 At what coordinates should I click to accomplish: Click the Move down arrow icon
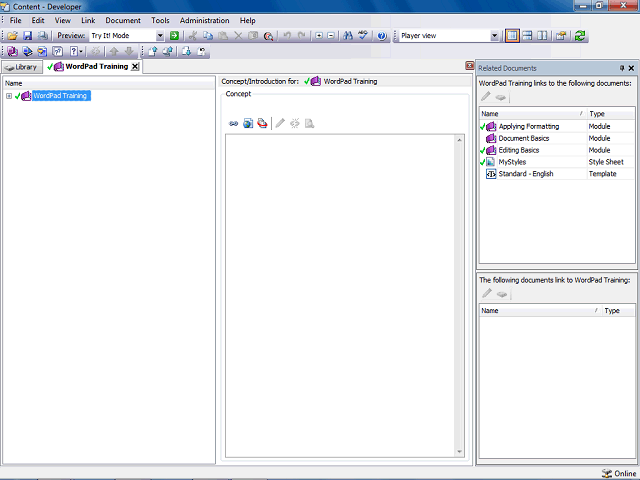coord(129,51)
